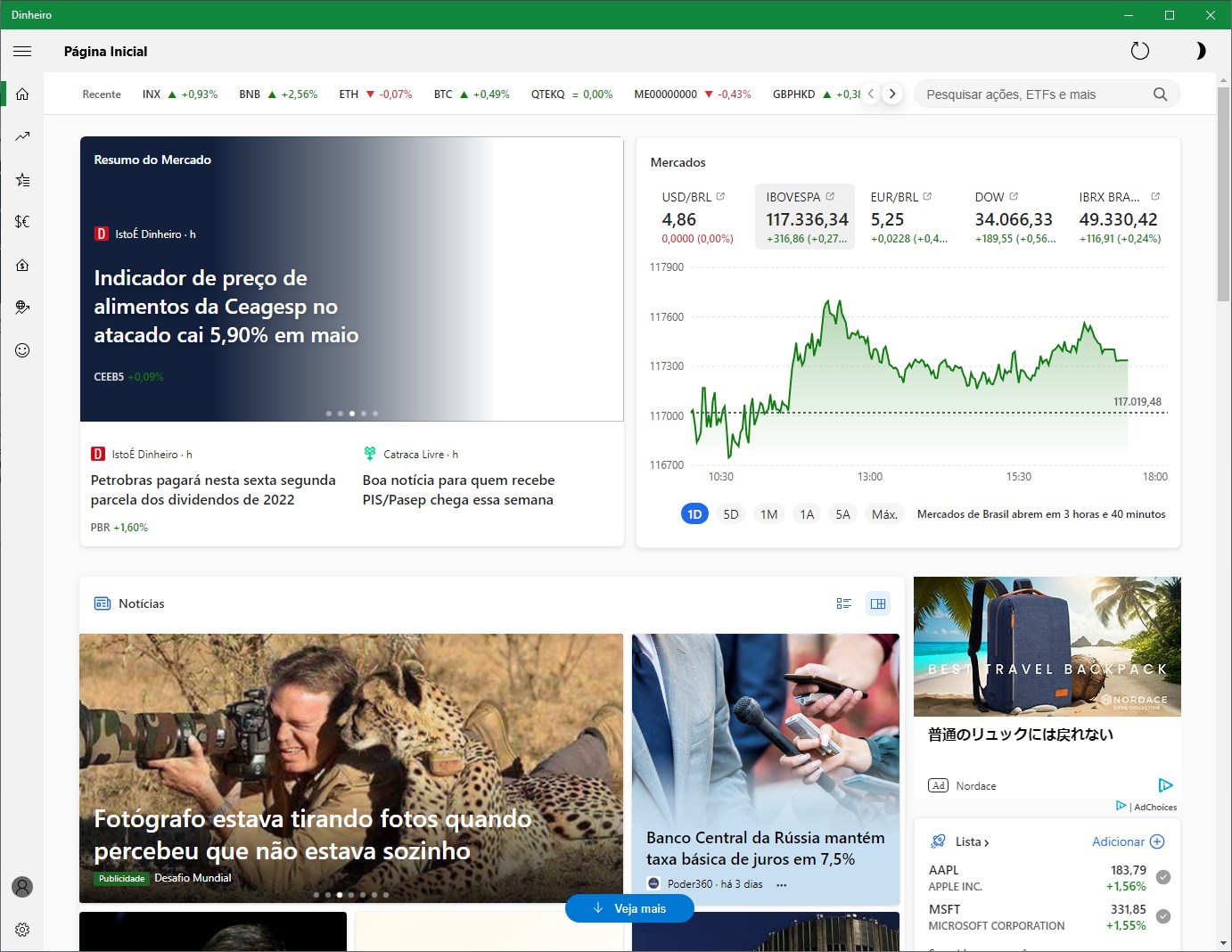Image resolution: width=1232 pixels, height=952 pixels.
Task: Show previous tickers with left chevron
Action: (871, 94)
